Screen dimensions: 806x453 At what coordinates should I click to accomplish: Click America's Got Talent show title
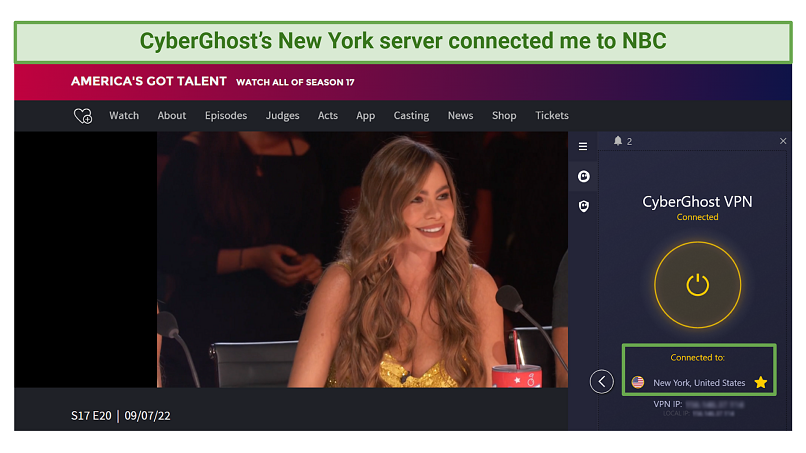click(149, 81)
